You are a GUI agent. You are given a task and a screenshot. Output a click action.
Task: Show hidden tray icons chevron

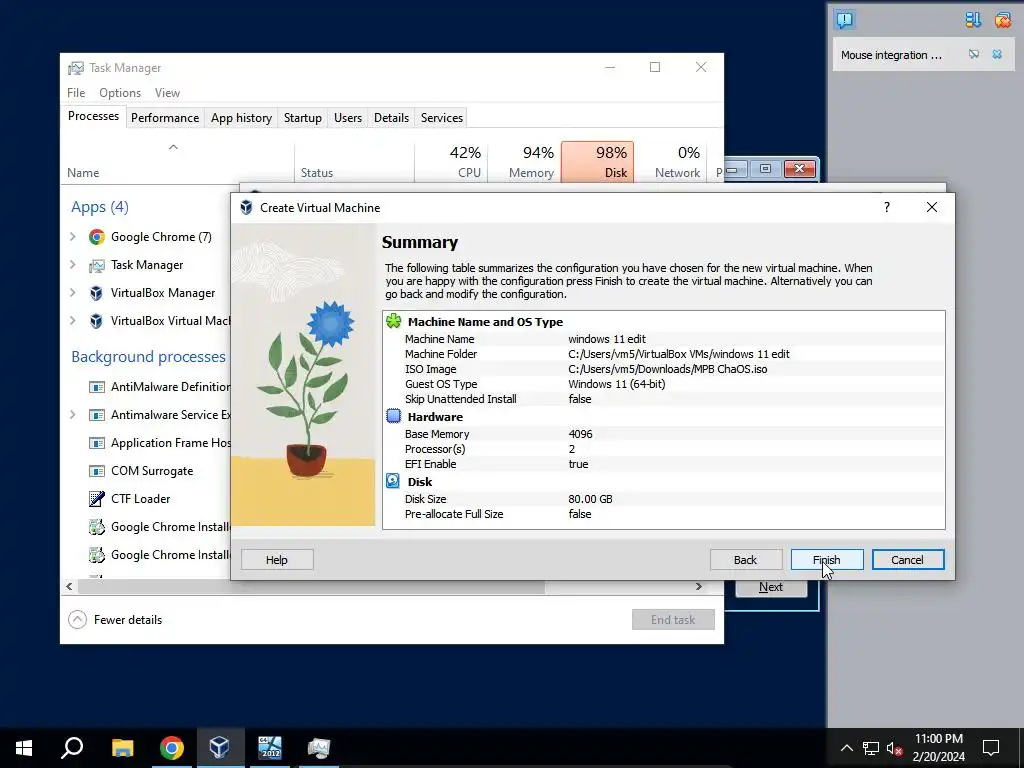846,748
